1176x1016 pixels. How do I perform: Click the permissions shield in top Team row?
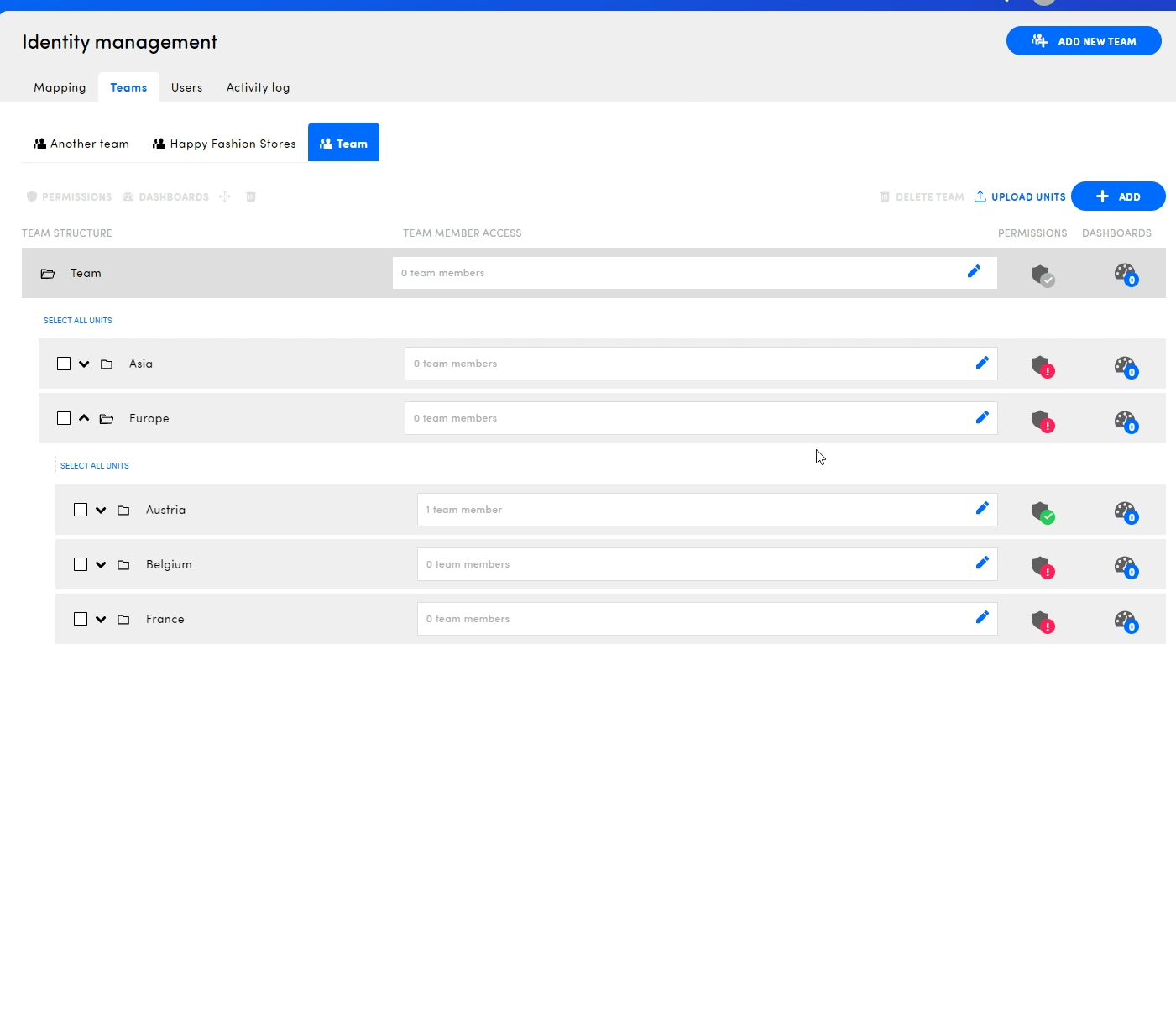coord(1042,275)
